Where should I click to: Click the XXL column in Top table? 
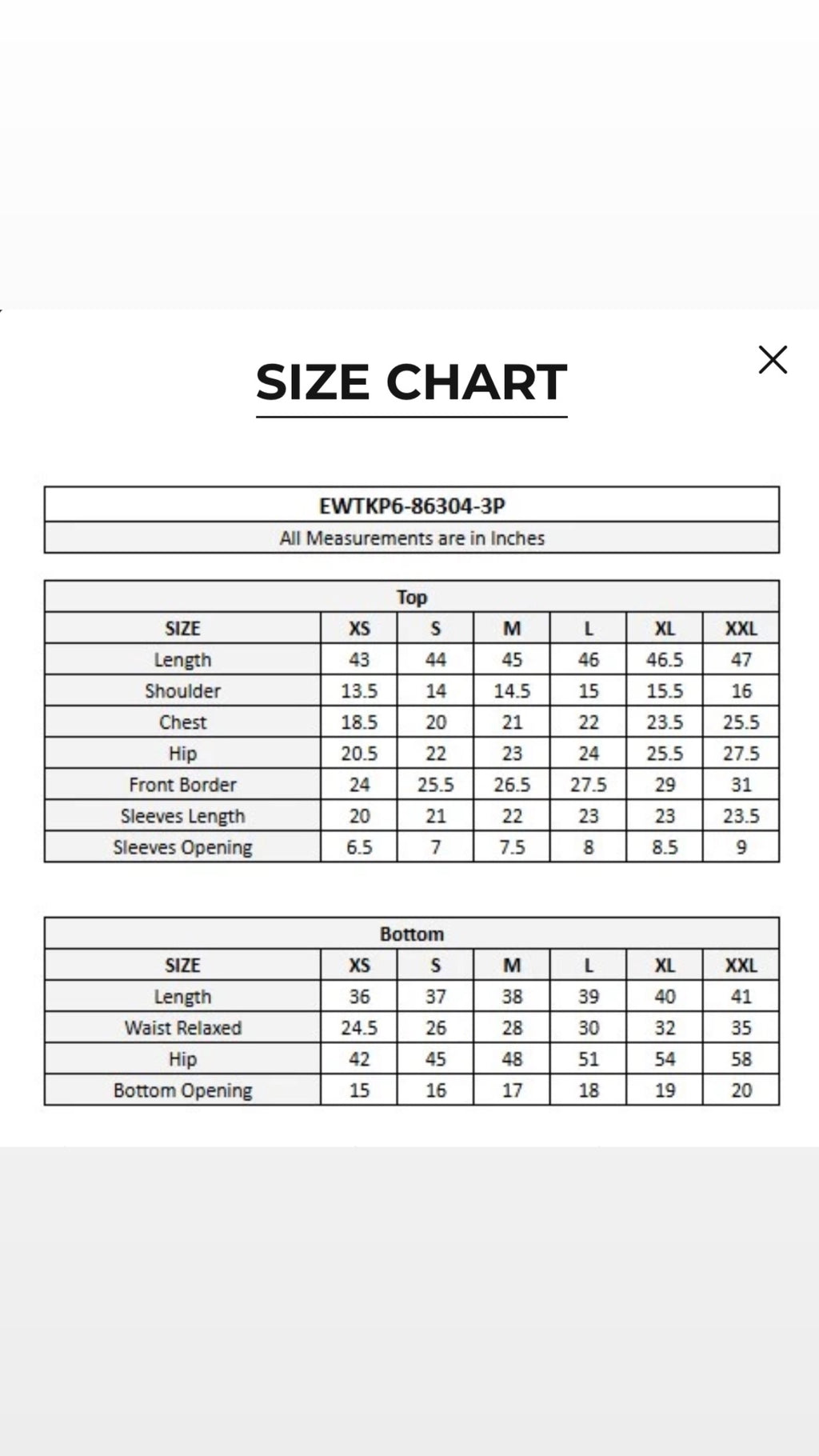(741, 628)
